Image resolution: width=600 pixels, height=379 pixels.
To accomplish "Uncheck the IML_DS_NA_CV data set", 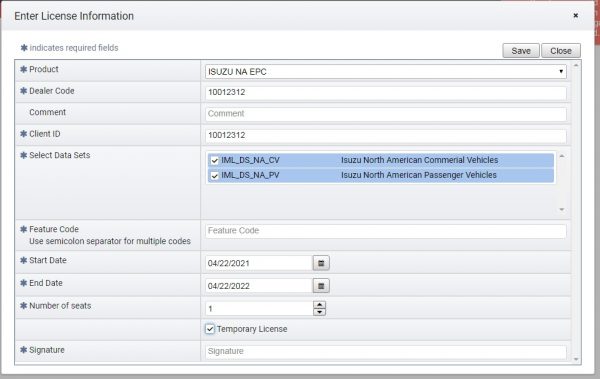I will (x=215, y=160).
